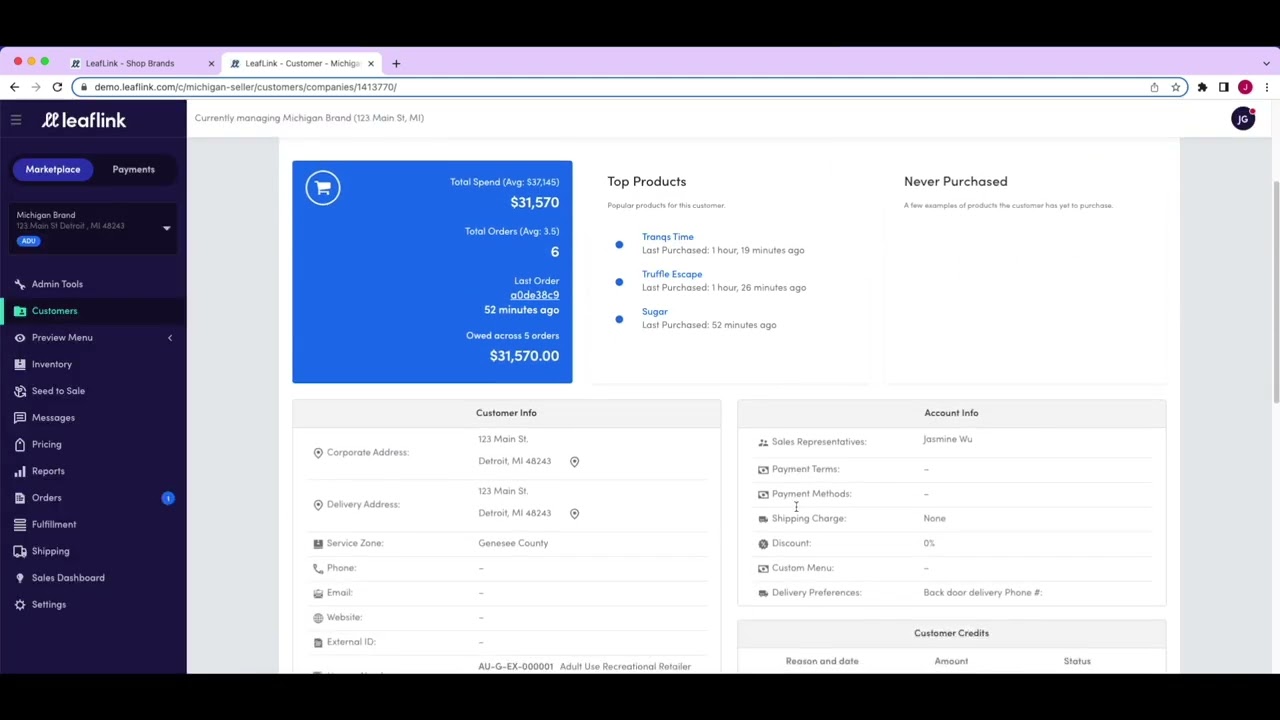Image resolution: width=1280 pixels, height=720 pixels.
Task: Click the browser back arrow
Action: (x=14, y=87)
